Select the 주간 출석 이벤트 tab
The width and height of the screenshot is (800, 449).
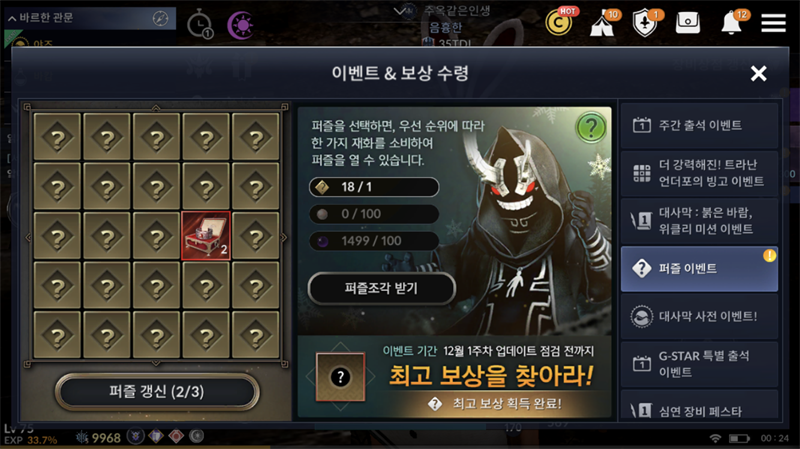pos(699,126)
